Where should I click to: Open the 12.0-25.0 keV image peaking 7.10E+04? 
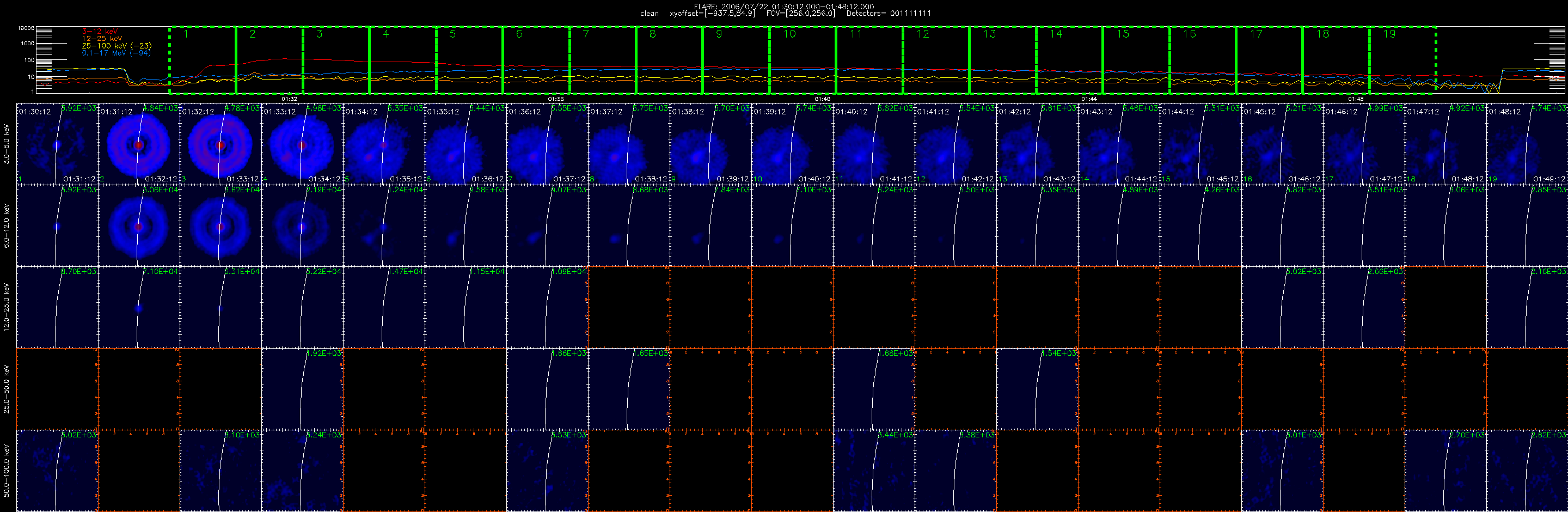pos(139,307)
